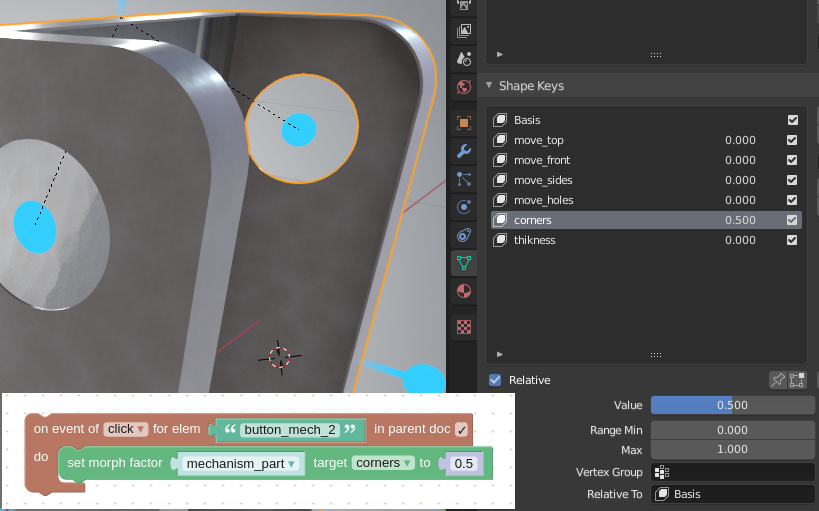Viewport: 819px width, 511px height.
Task: Click the move_top value 0.000
Action: [740, 140]
